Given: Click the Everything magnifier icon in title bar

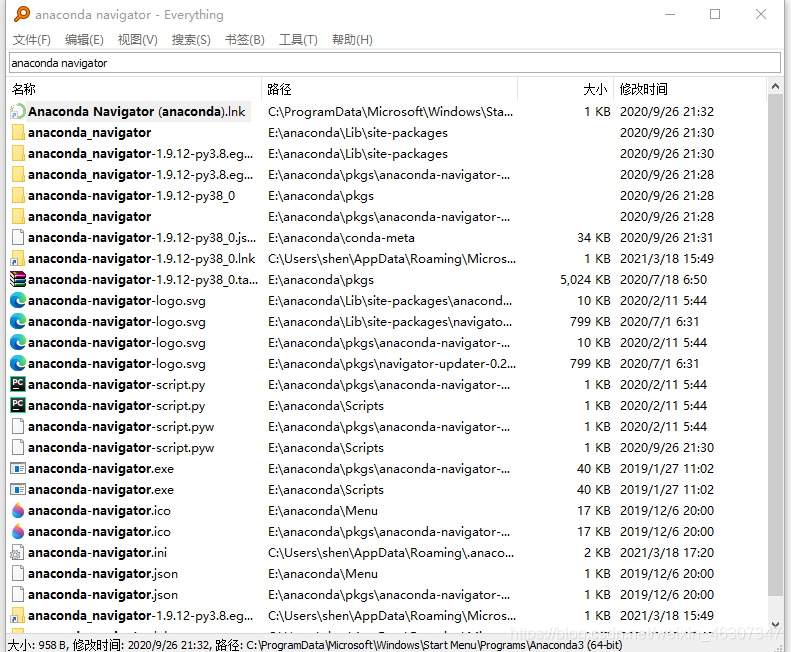Looking at the screenshot, I should coord(22,14).
